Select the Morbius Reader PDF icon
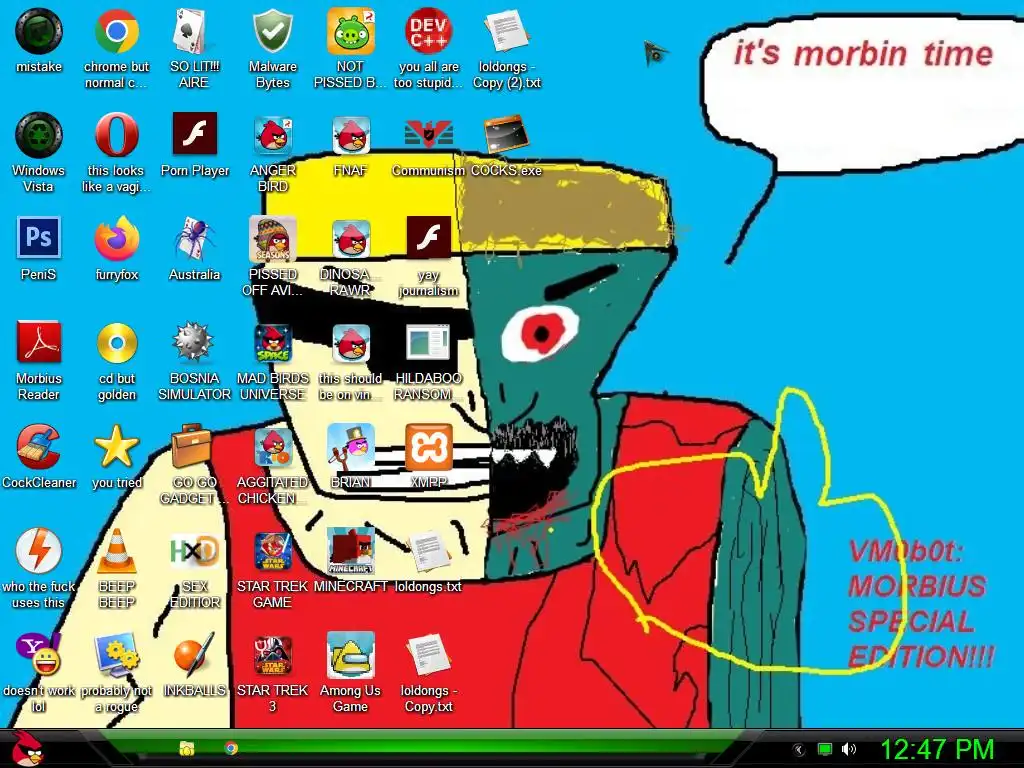 39,342
